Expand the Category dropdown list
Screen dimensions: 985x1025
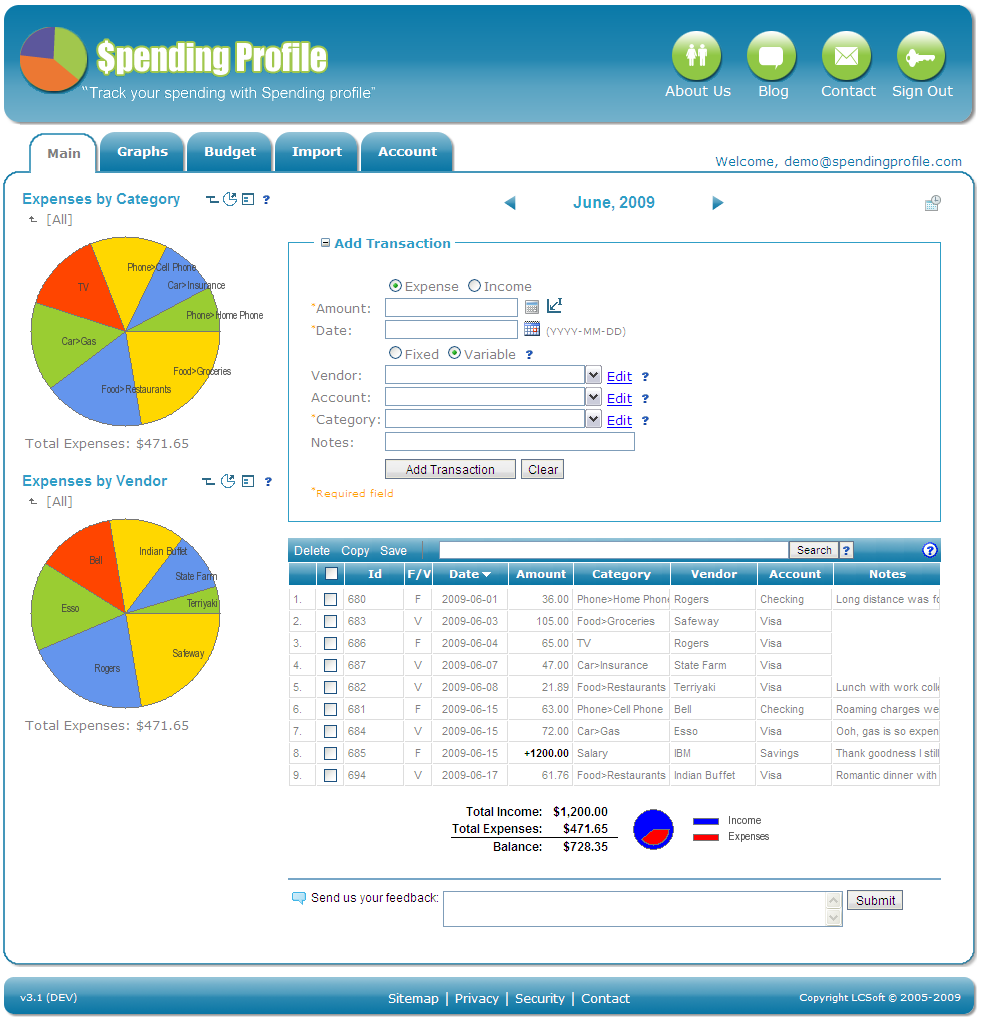594,419
